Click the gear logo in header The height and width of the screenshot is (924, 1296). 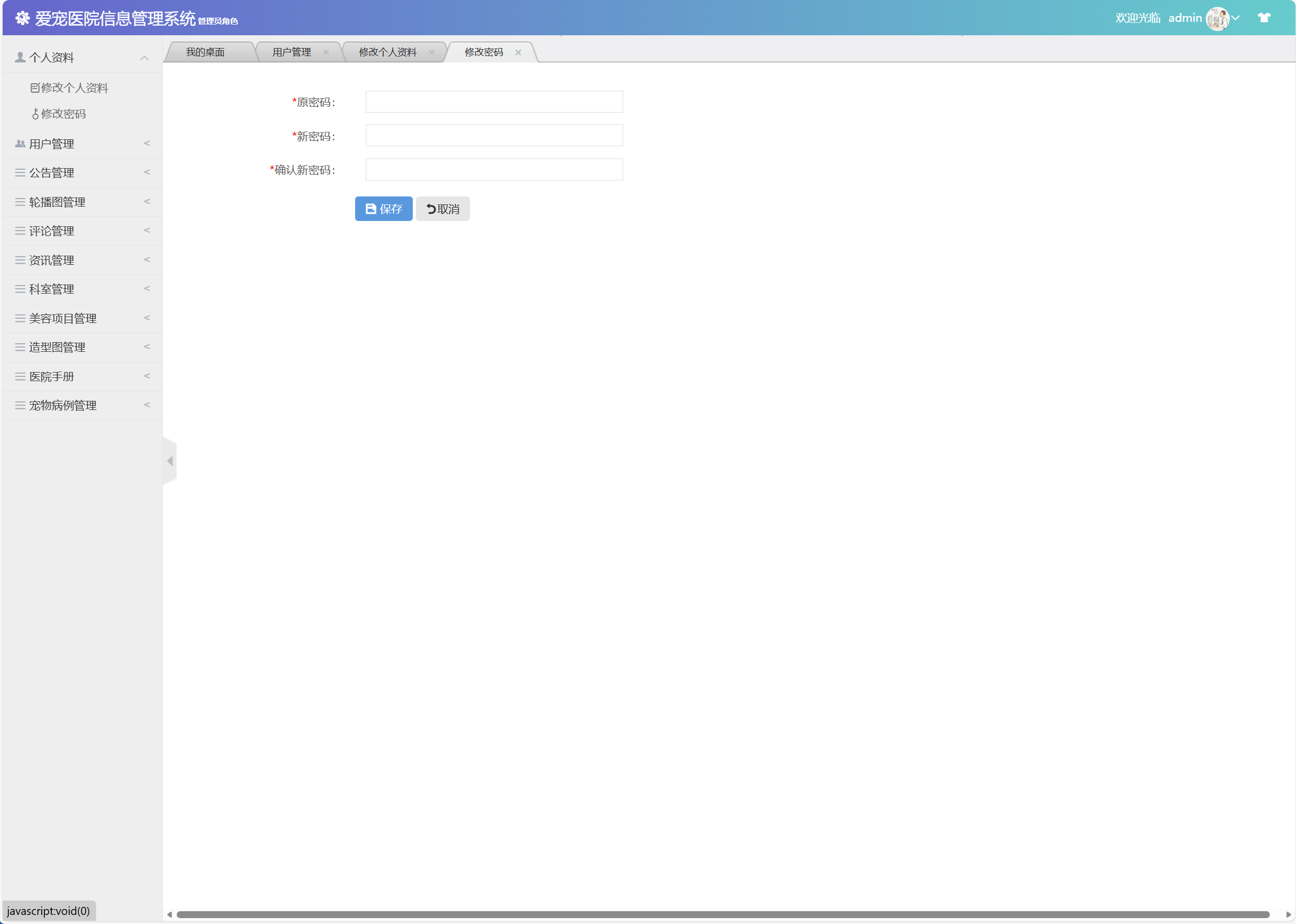point(22,18)
